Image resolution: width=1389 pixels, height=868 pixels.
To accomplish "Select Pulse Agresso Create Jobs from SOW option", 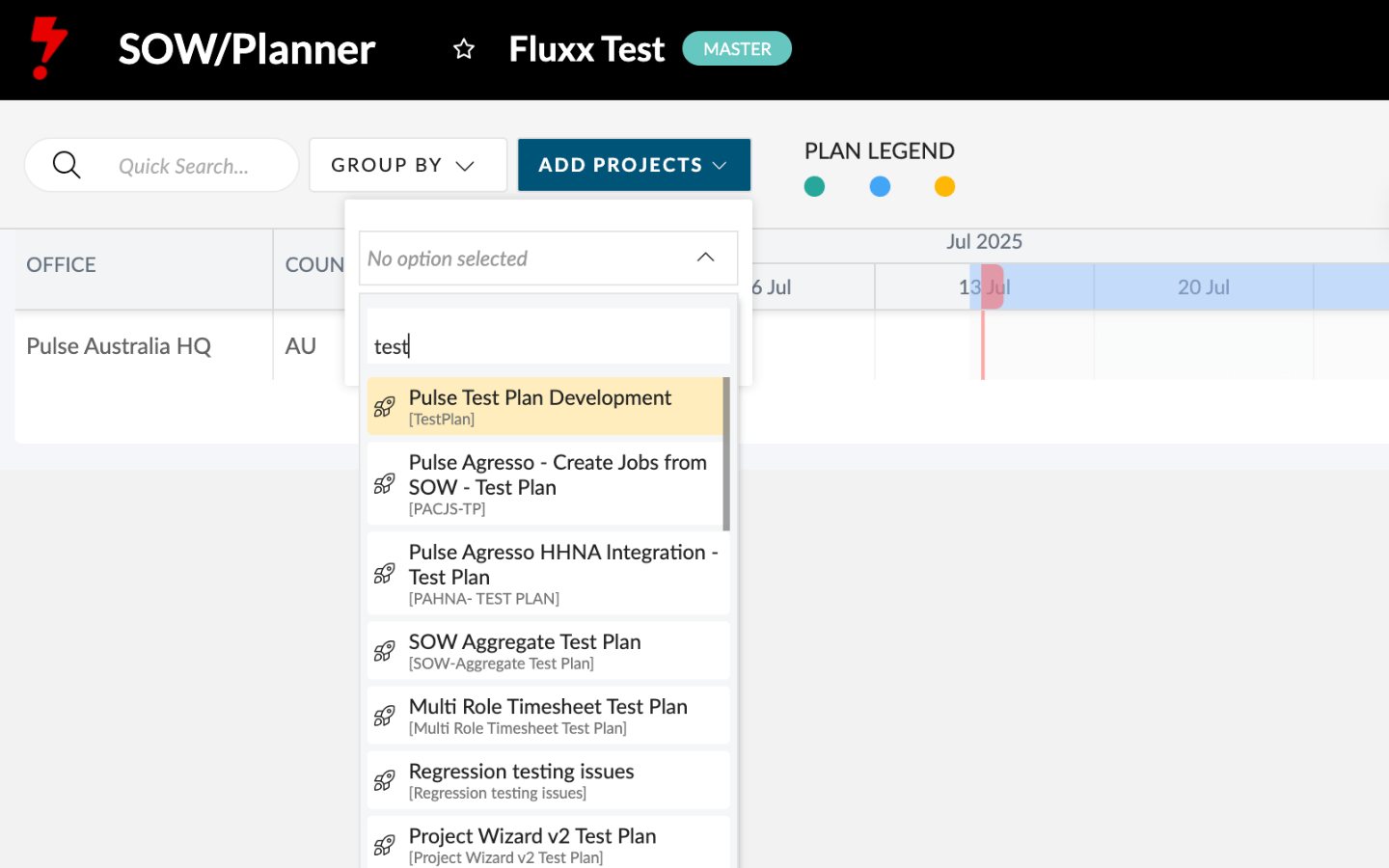I will 545,483.
